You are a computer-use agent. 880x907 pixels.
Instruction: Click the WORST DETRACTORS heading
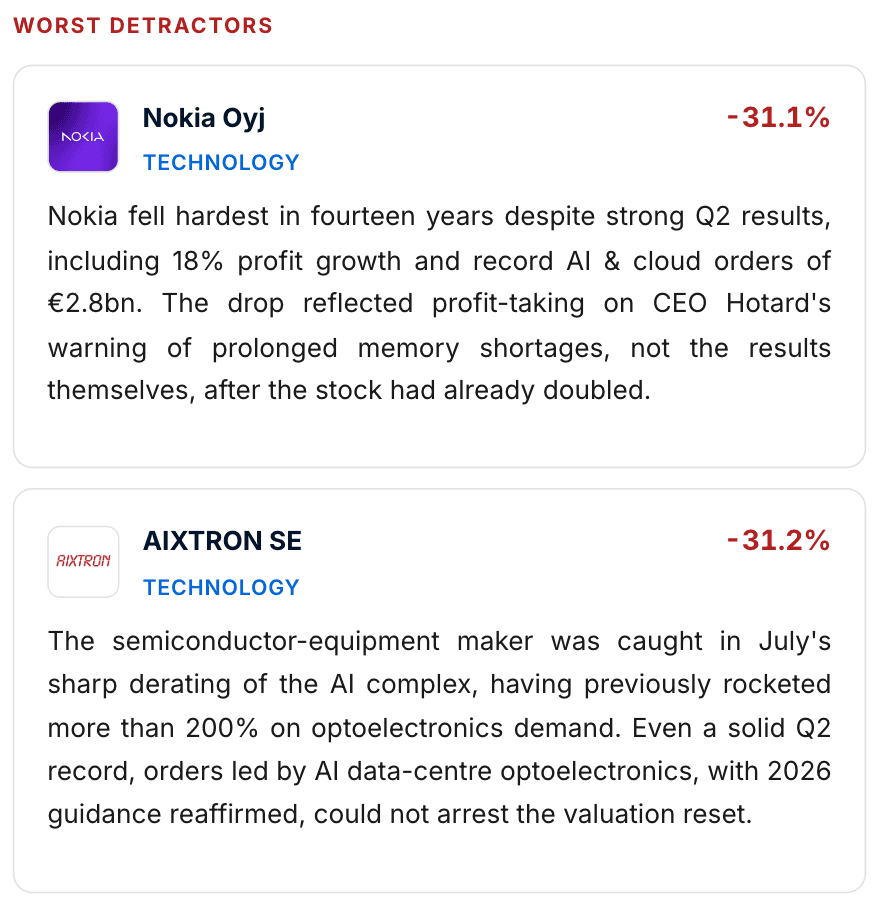click(x=143, y=25)
